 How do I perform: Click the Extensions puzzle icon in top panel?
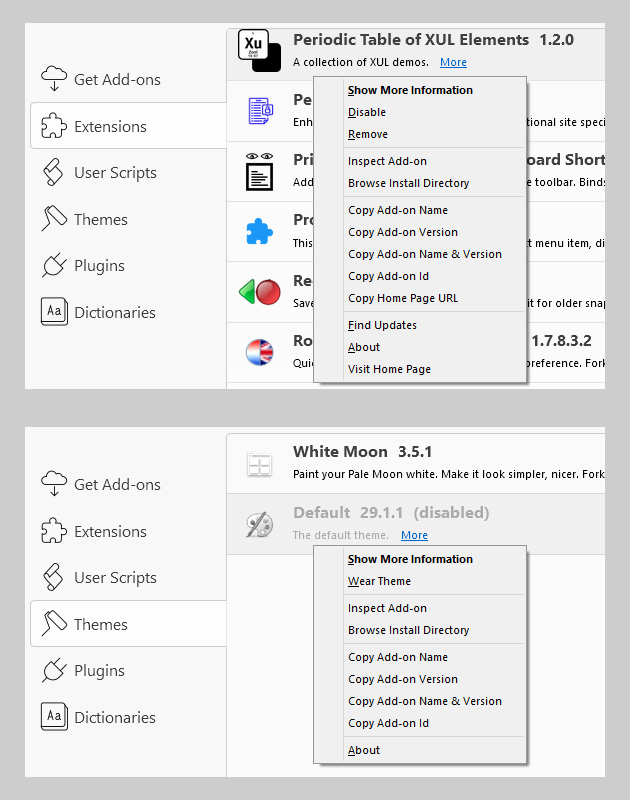(54, 126)
